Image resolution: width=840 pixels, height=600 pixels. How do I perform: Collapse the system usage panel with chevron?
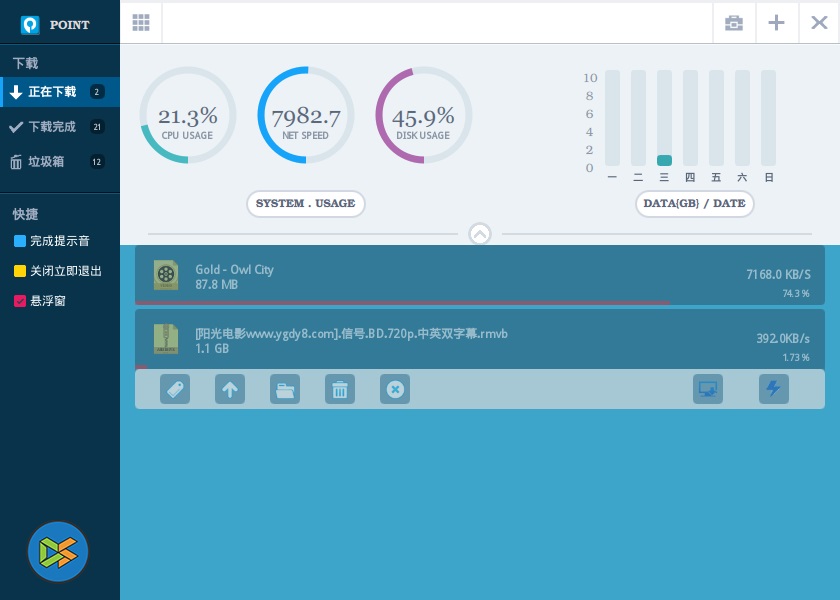coord(480,234)
